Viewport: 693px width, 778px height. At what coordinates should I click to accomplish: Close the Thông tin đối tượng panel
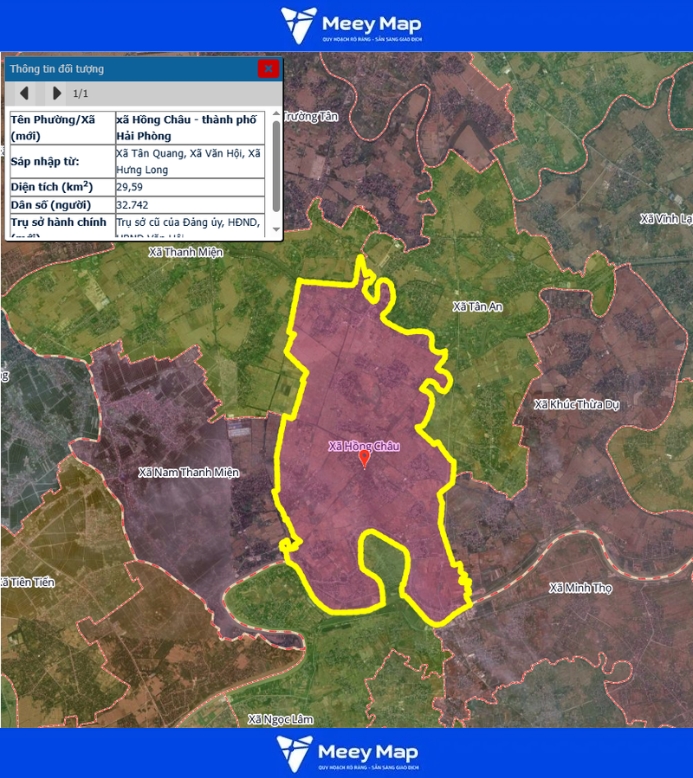268,69
